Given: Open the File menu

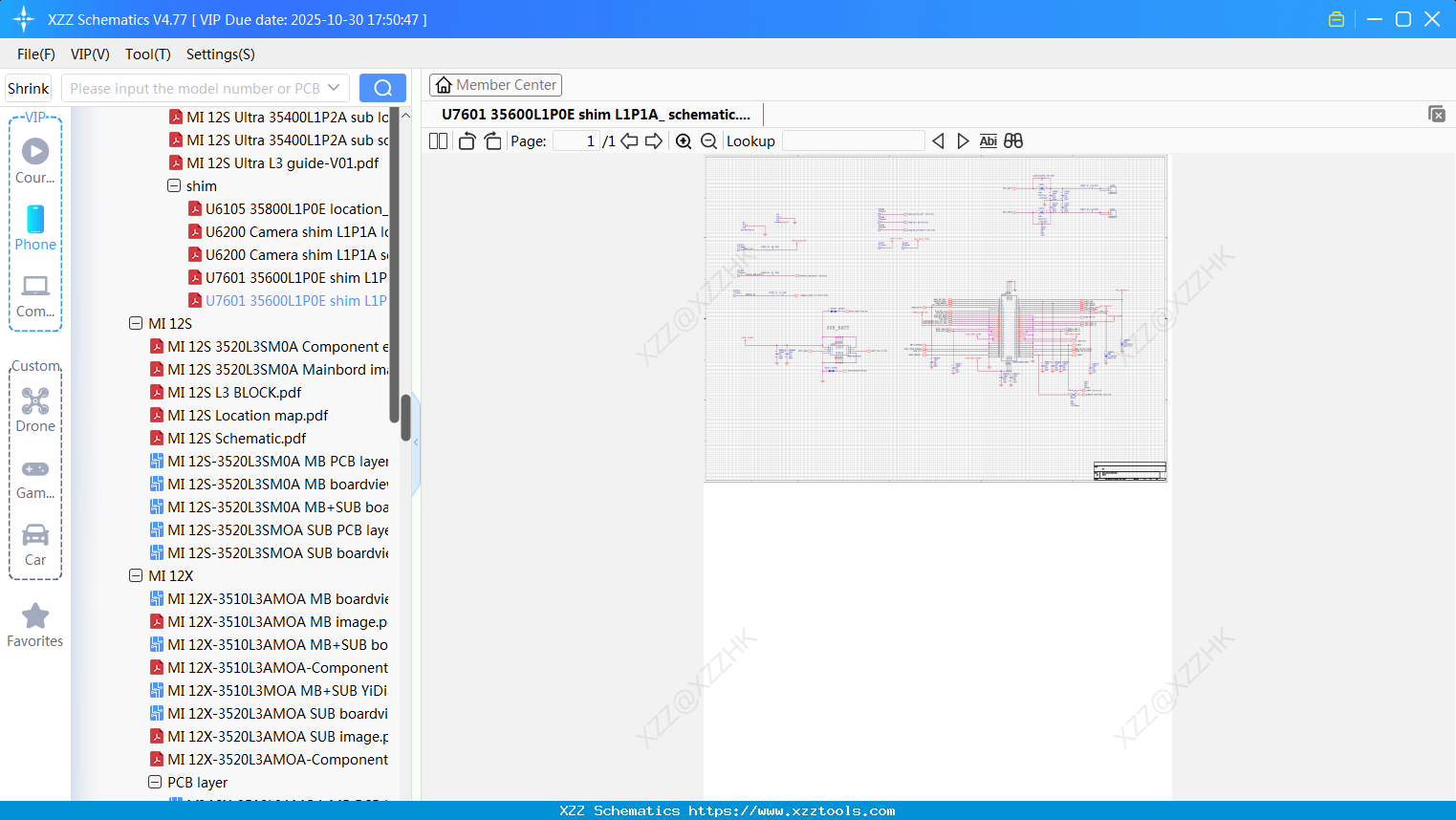Looking at the screenshot, I should pyautogui.click(x=35, y=54).
